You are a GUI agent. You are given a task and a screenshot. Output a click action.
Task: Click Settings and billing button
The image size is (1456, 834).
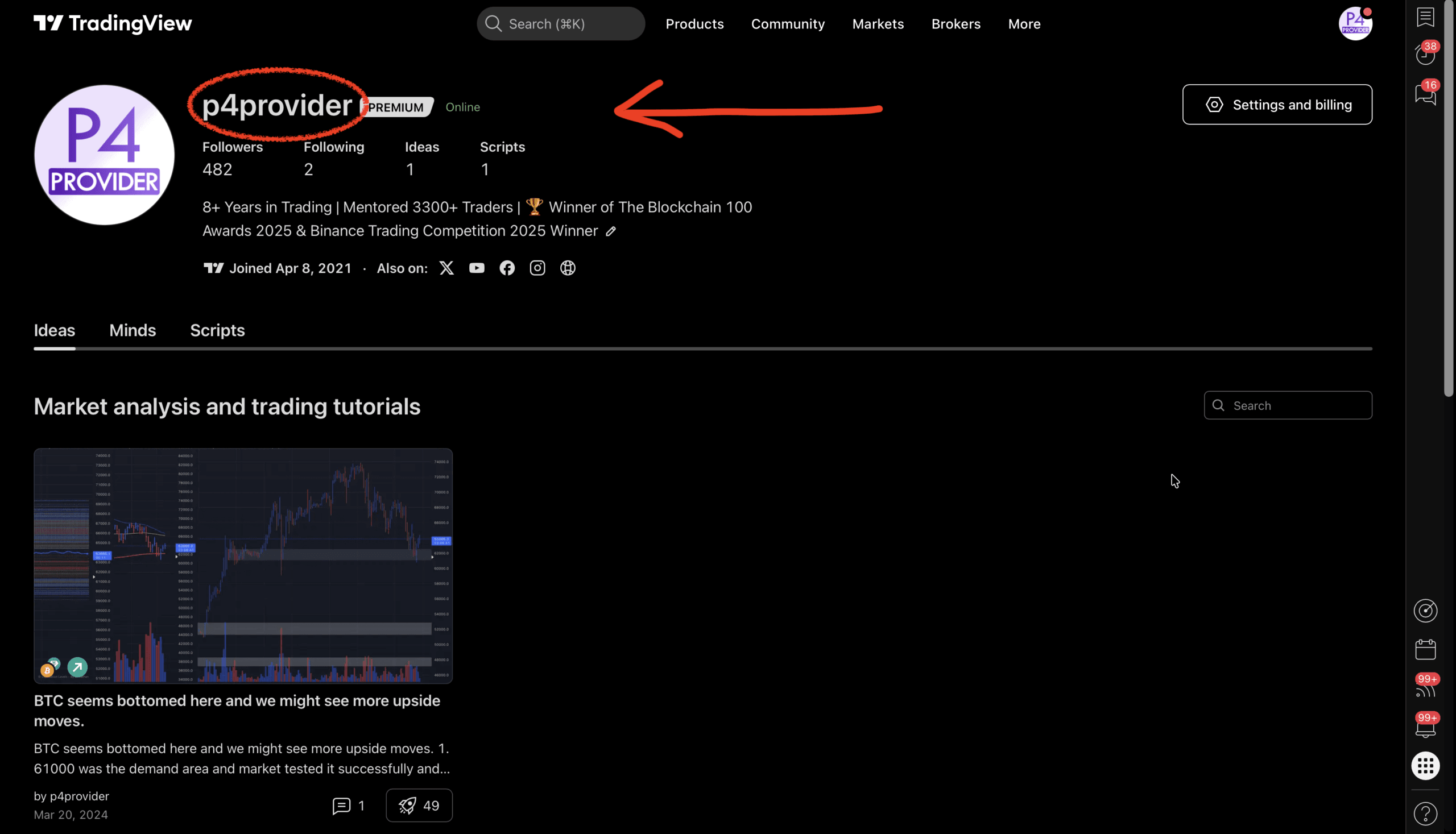click(1277, 105)
